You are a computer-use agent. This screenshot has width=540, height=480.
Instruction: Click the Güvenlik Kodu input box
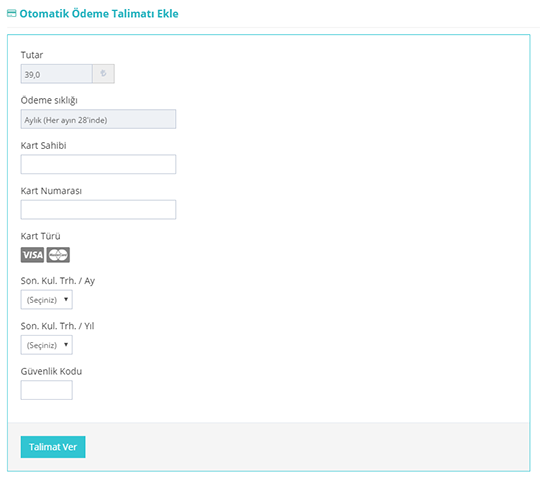(46, 390)
